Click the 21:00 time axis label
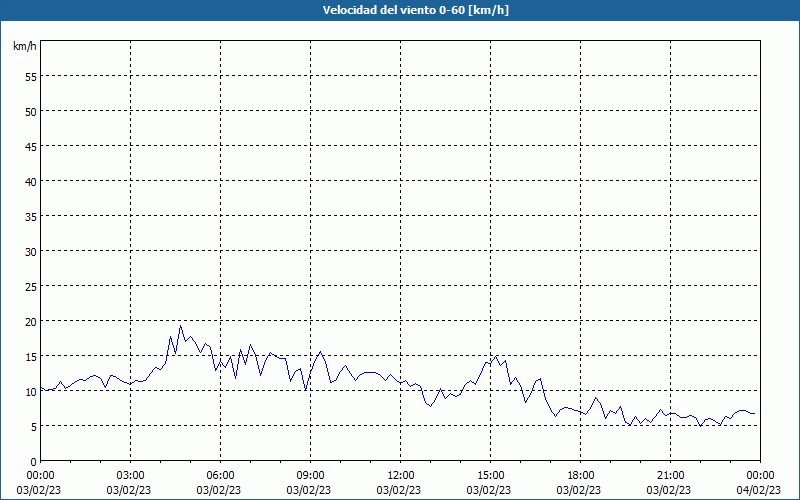Viewport: 800px width, 500px height. pyautogui.click(x=670, y=476)
